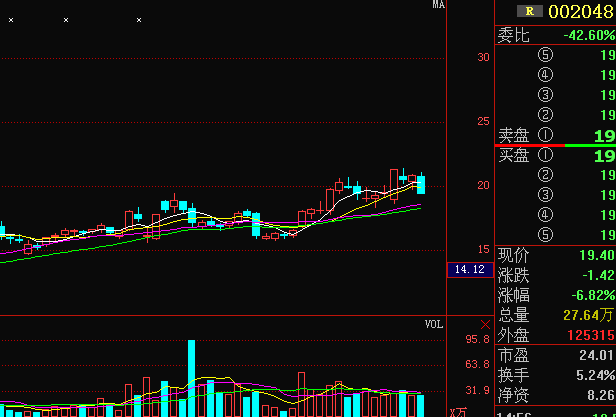The width and height of the screenshot is (616, 417).
Task: Click the -42.60% order ratio value
Action: click(x=589, y=35)
